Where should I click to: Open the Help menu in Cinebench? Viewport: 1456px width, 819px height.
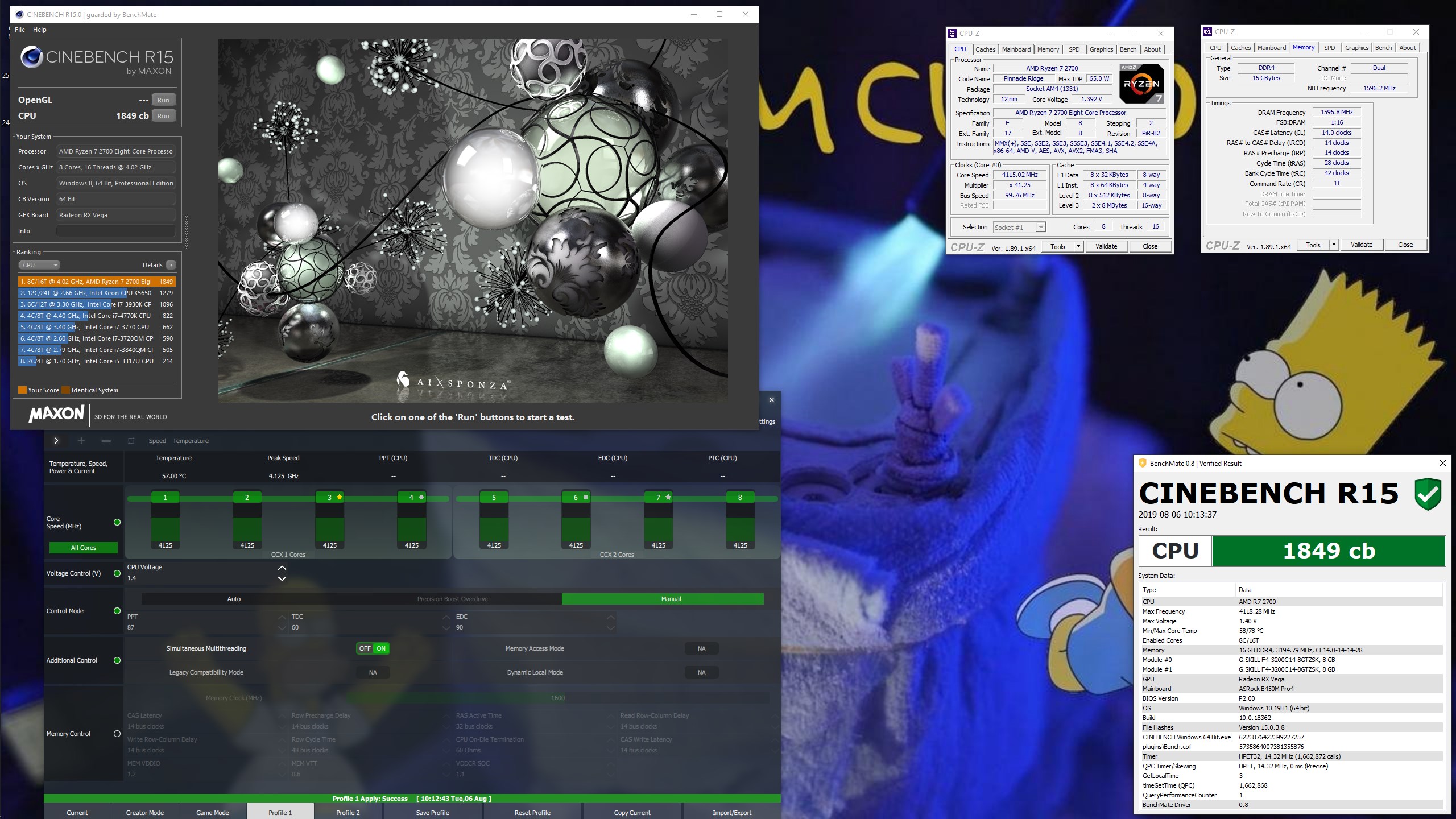pos(40,30)
